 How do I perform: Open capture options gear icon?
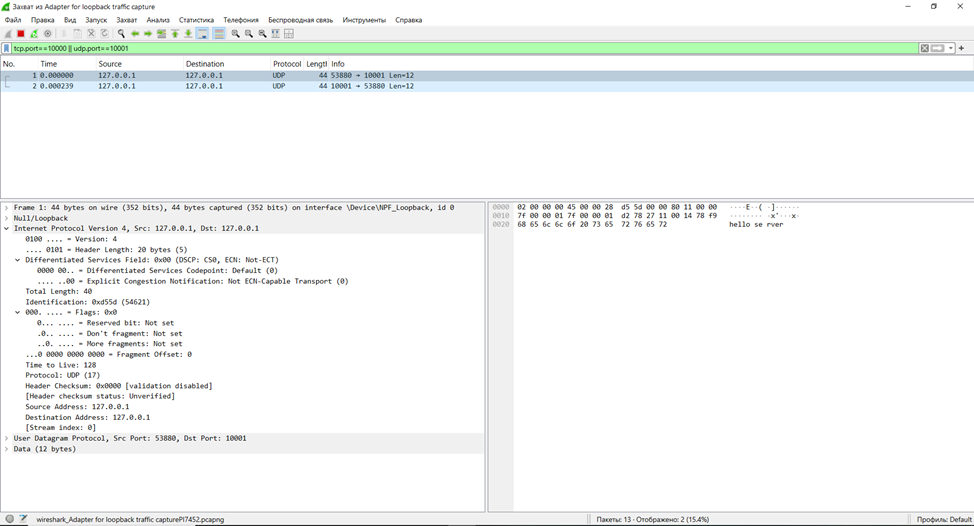(47, 34)
